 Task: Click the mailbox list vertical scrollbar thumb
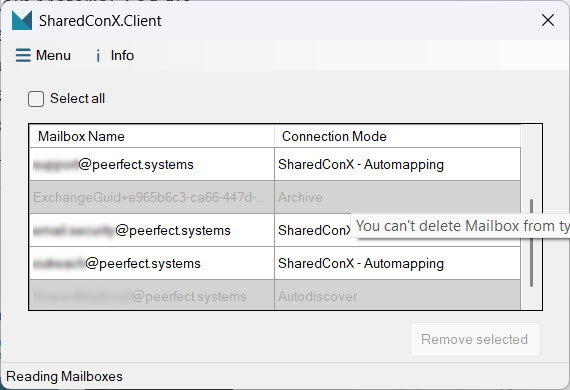(x=531, y=243)
